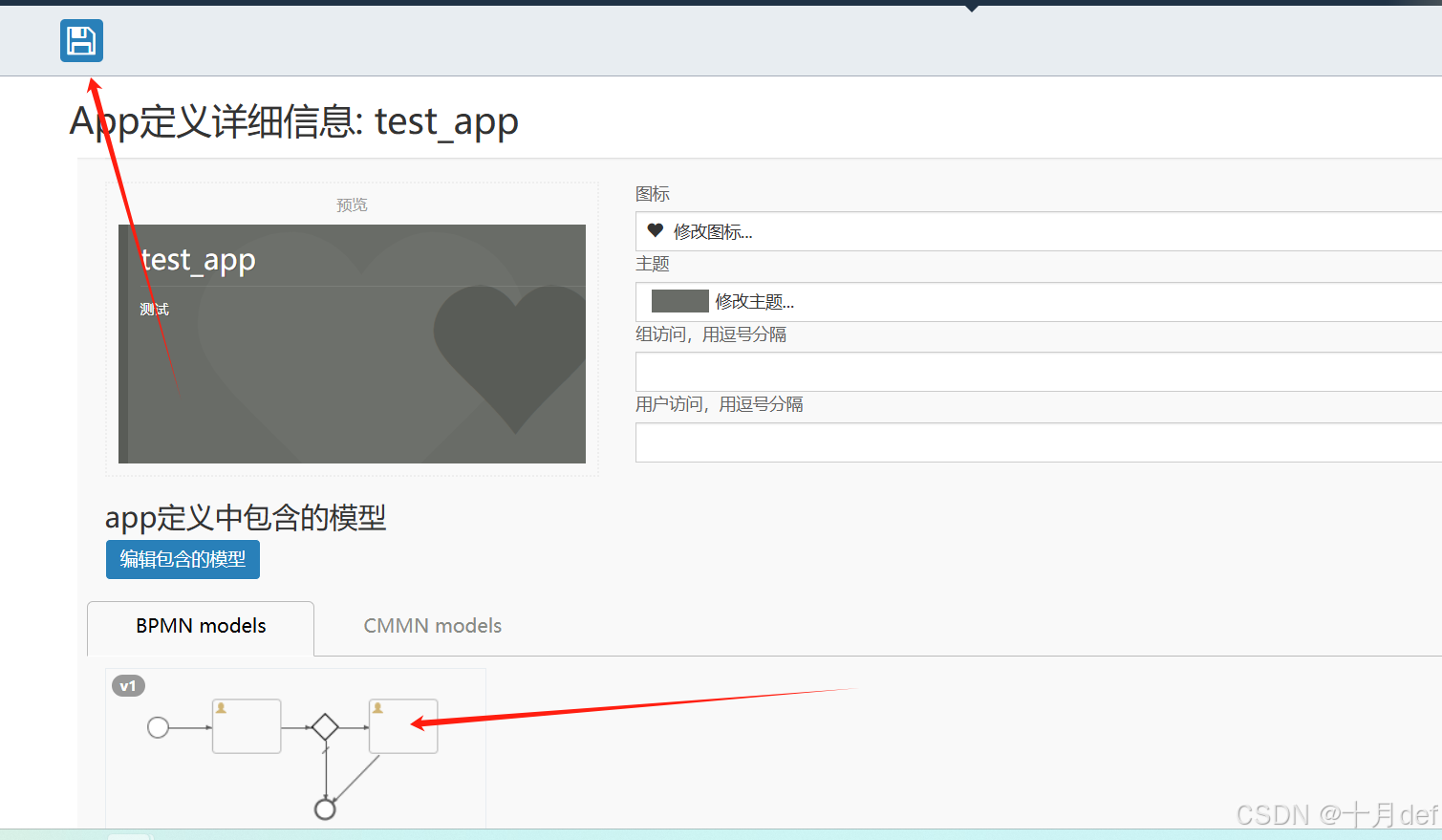Select the test_app preview card

point(352,344)
